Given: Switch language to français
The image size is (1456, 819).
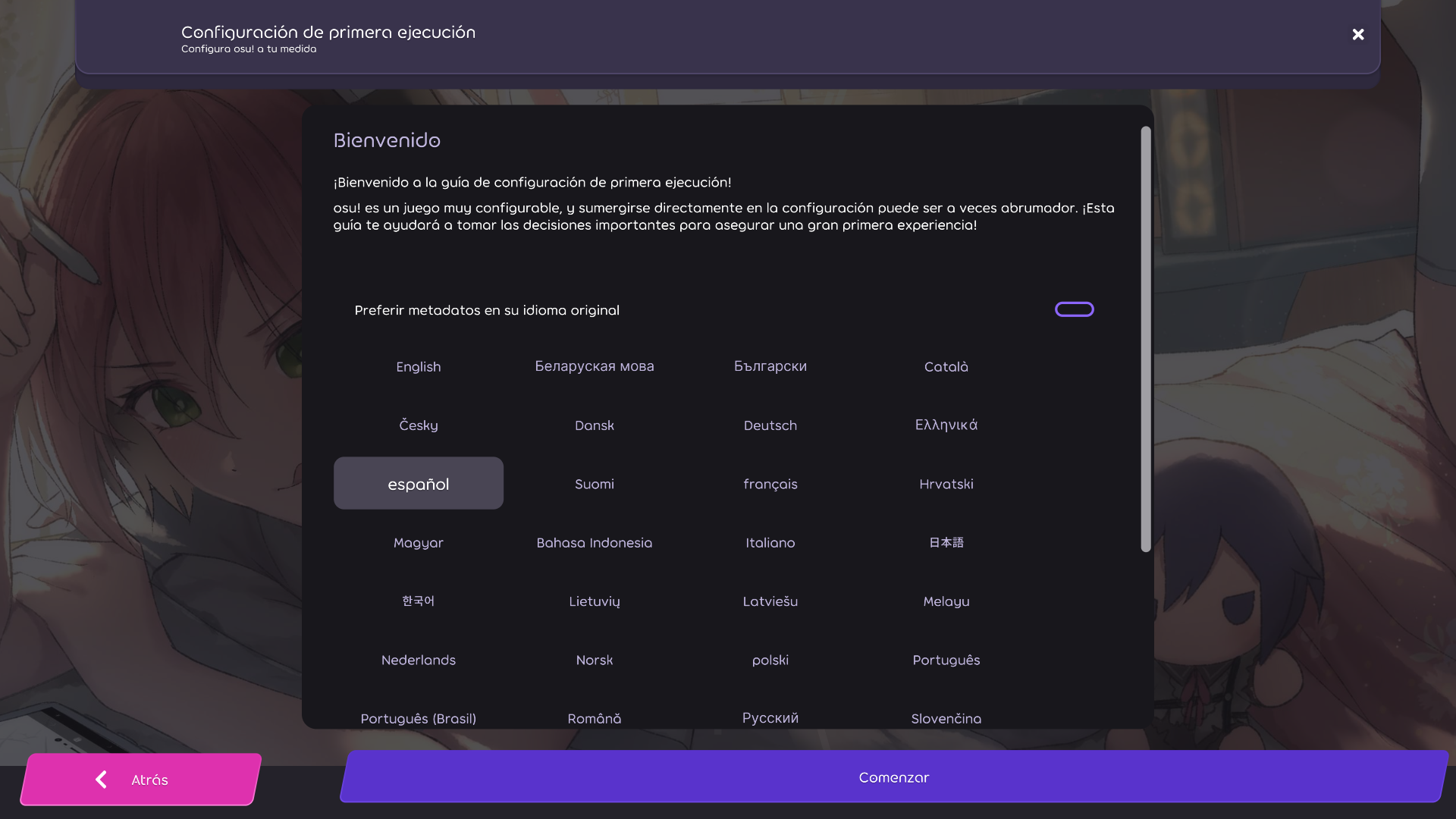Looking at the screenshot, I should 770,483.
